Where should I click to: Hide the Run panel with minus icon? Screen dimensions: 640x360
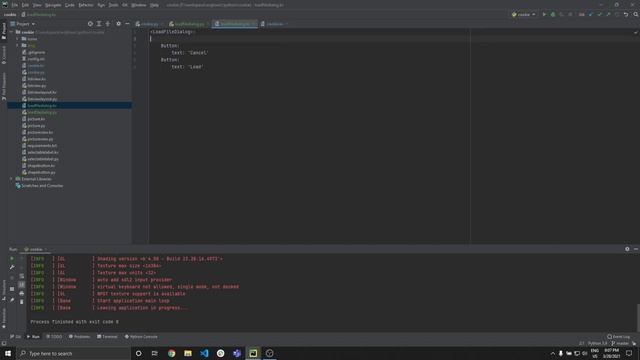point(636,249)
